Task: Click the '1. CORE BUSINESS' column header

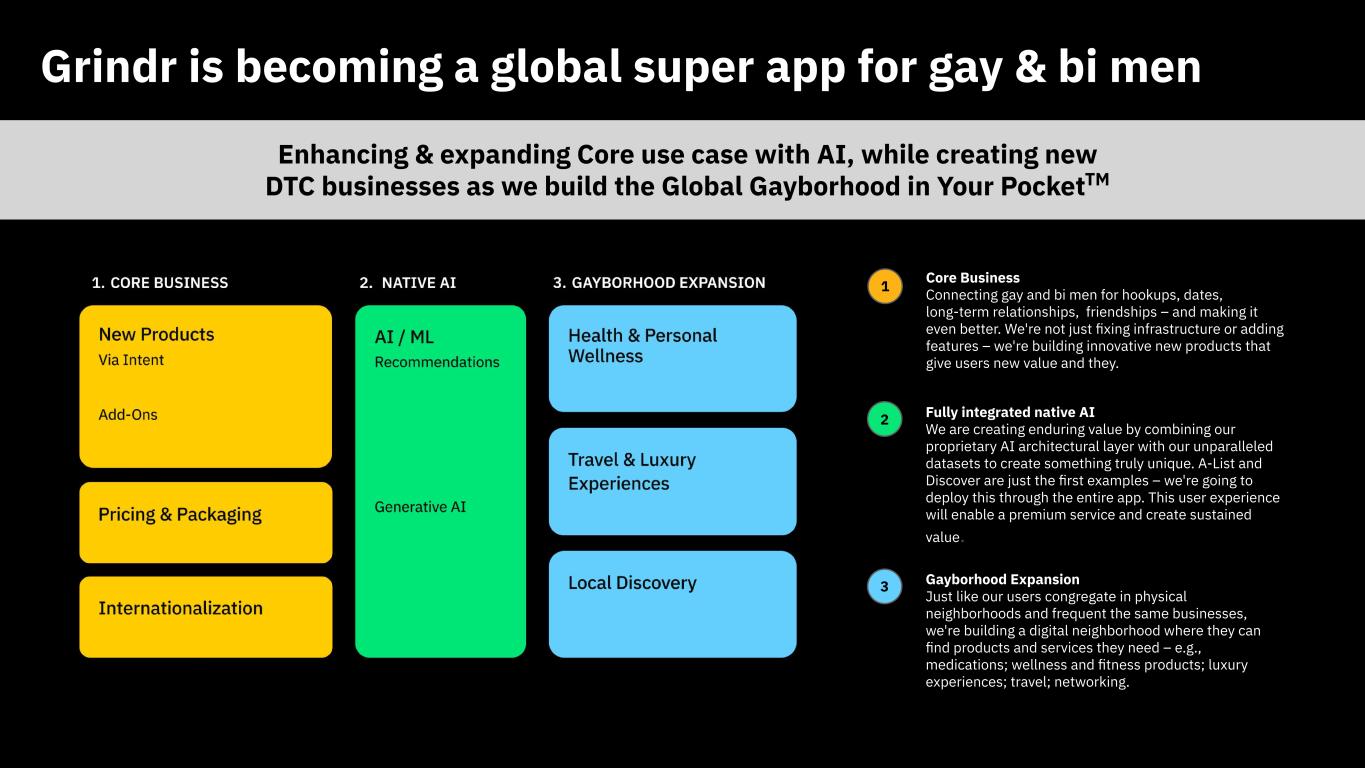Action: click(x=160, y=283)
